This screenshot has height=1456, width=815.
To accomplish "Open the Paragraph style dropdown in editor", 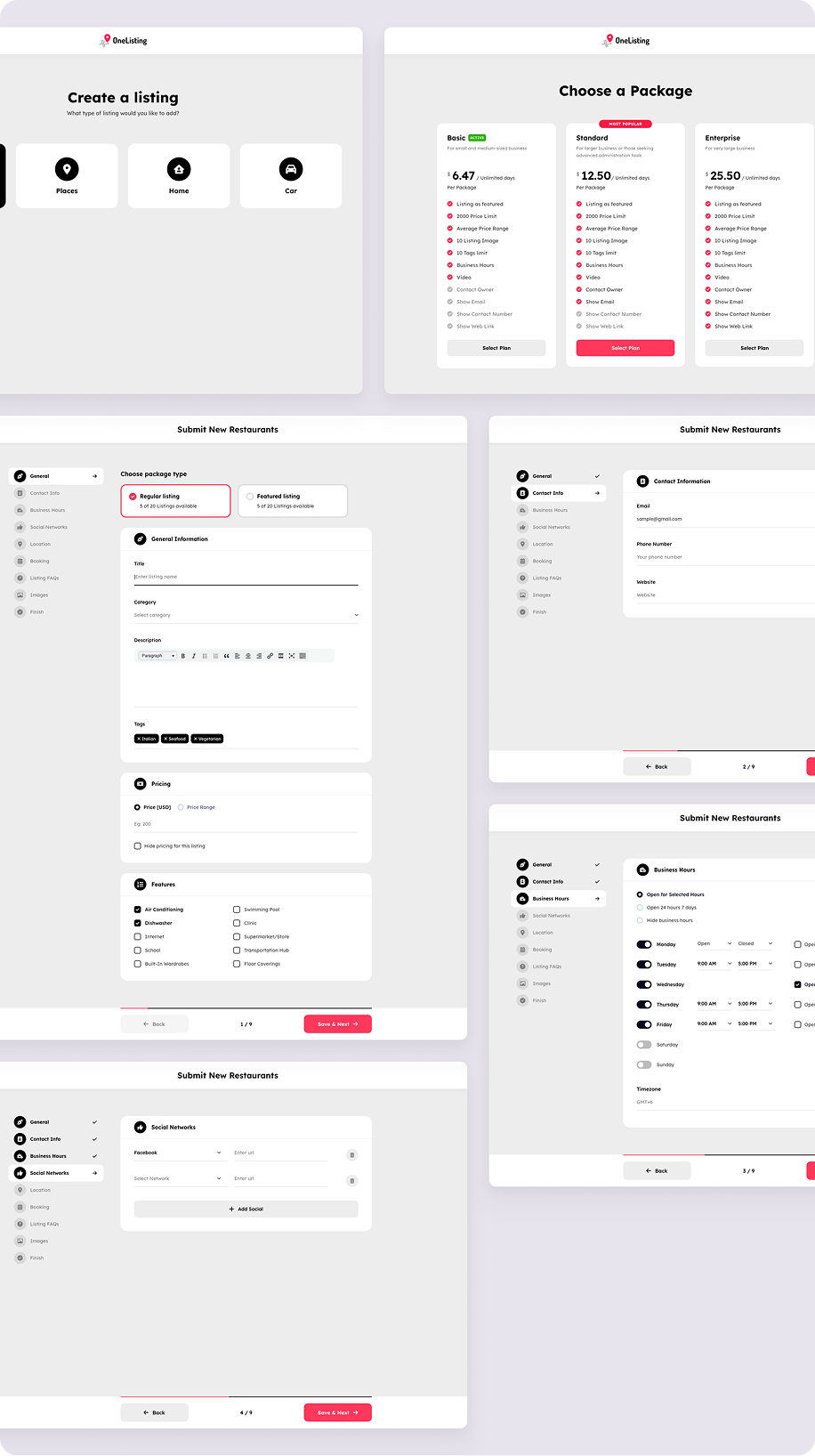I will pos(158,656).
